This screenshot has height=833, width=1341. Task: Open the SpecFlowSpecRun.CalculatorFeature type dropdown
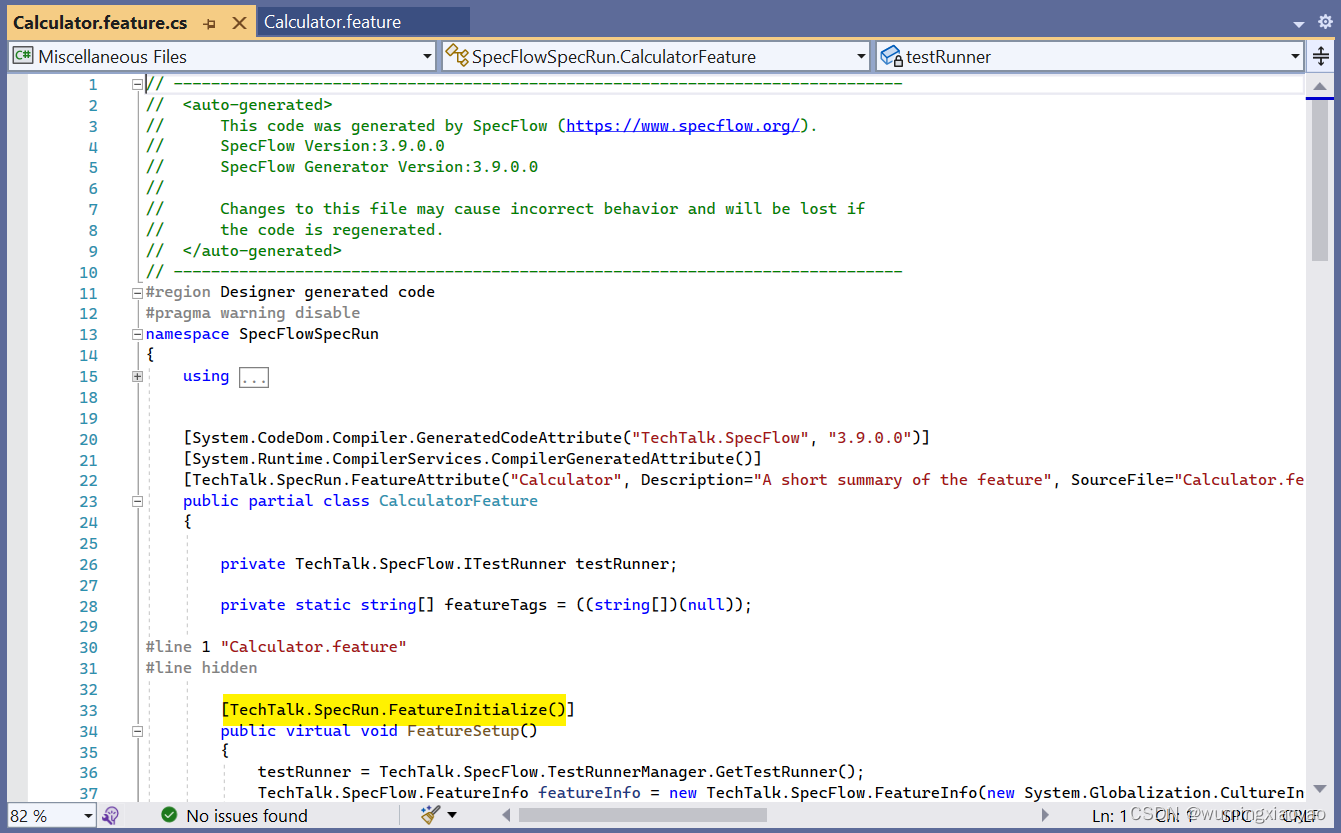[656, 57]
